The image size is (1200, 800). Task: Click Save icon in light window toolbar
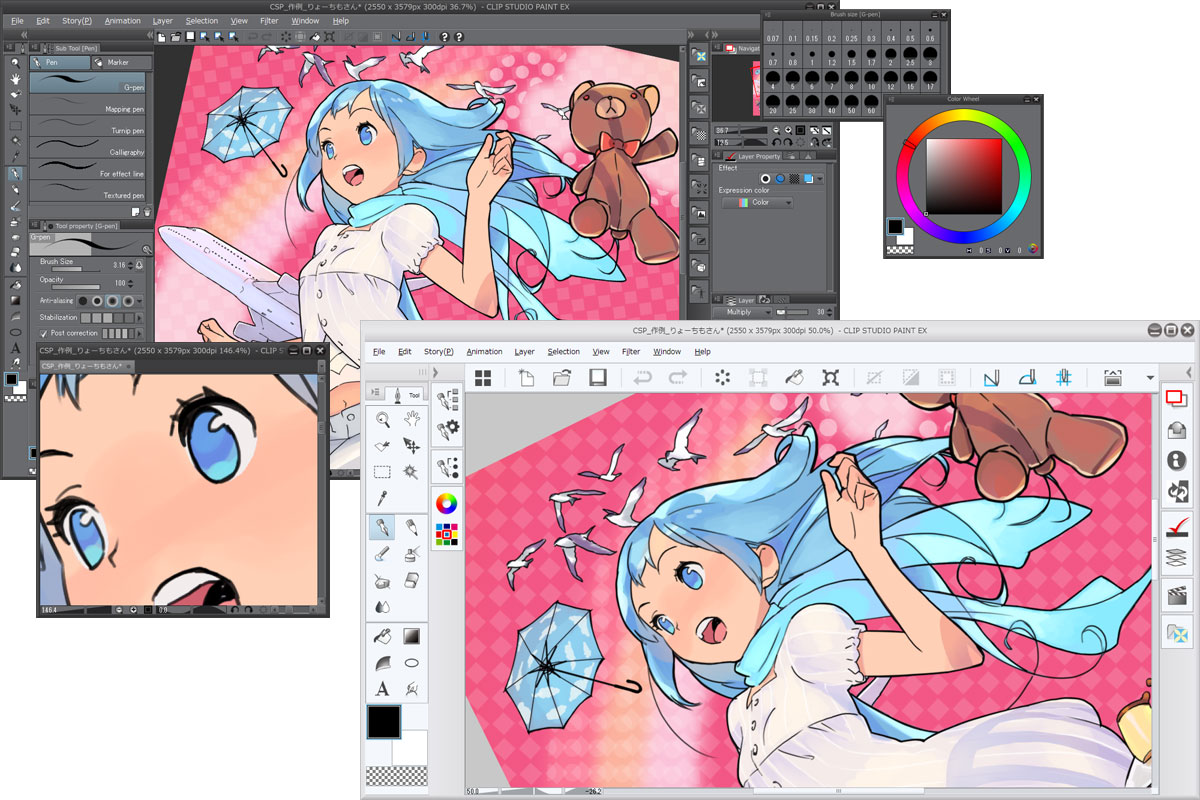click(x=598, y=378)
